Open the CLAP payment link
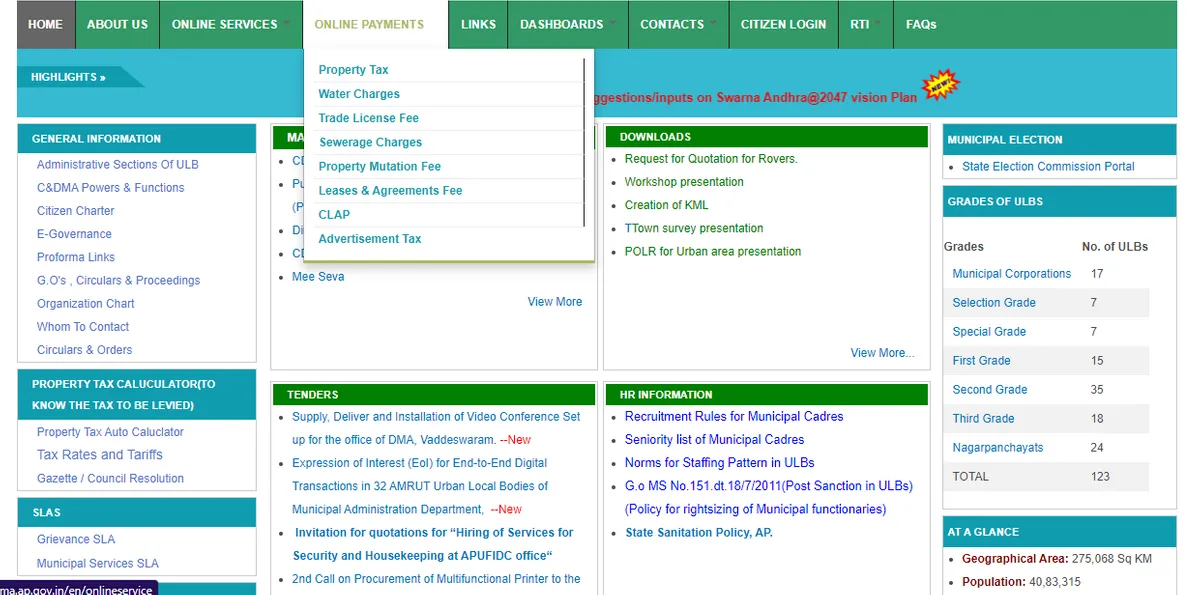The image size is (1200, 595). [333, 214]
